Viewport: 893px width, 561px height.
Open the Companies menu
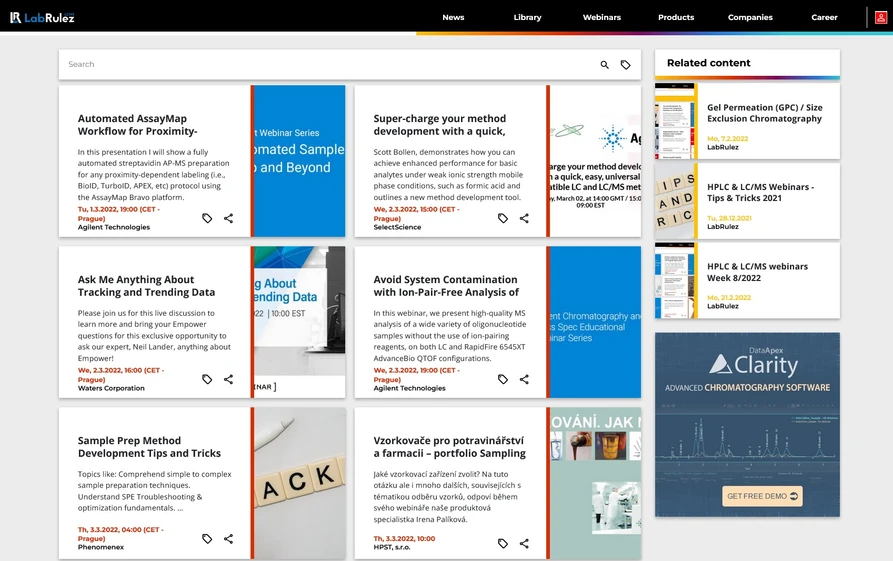point(750,18)
